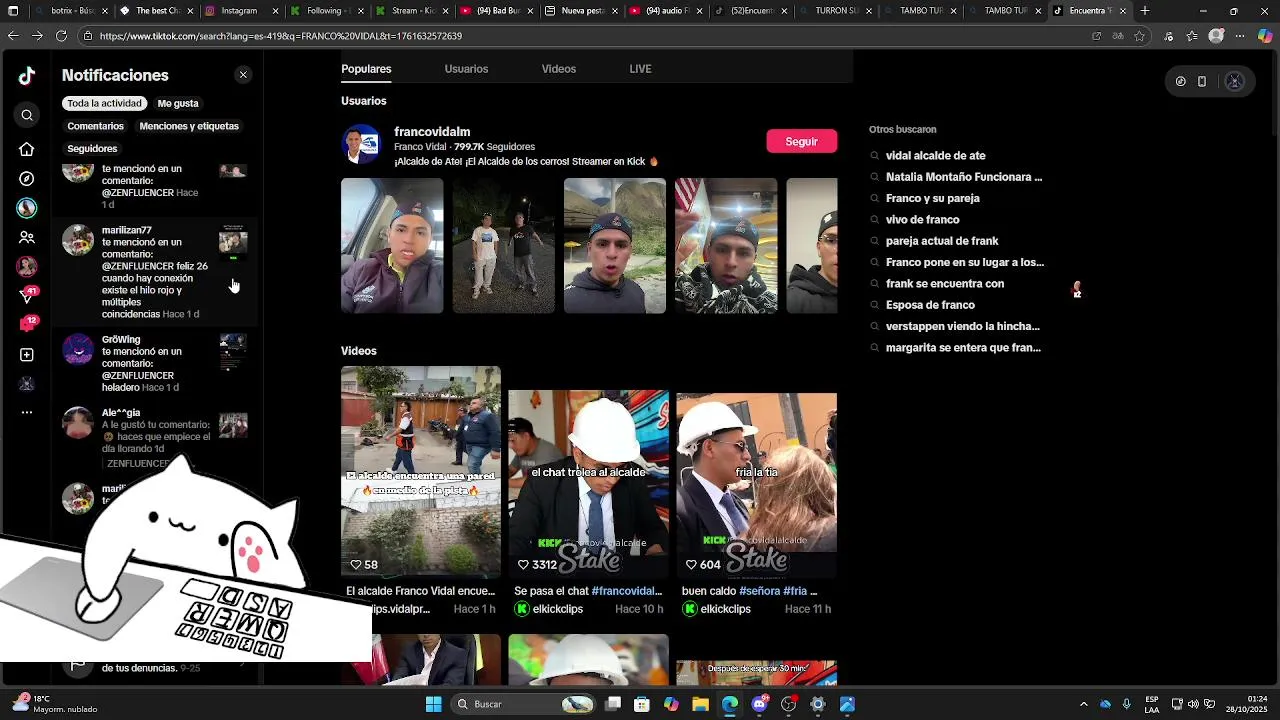
Task: Switch to the Videos search tab
Action: [558, 69]
